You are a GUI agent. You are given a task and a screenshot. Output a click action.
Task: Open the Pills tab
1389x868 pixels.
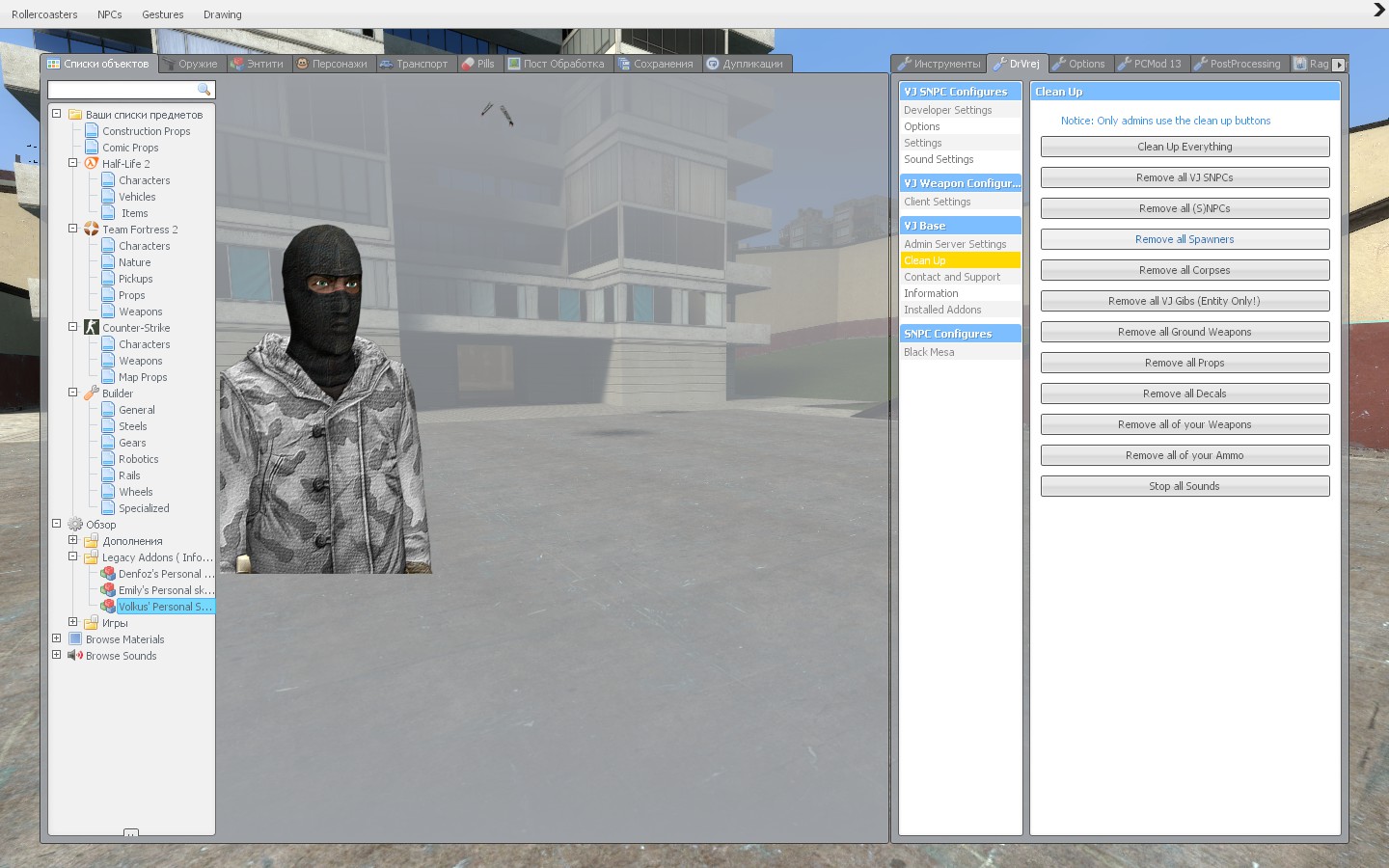tap(479, 64)
